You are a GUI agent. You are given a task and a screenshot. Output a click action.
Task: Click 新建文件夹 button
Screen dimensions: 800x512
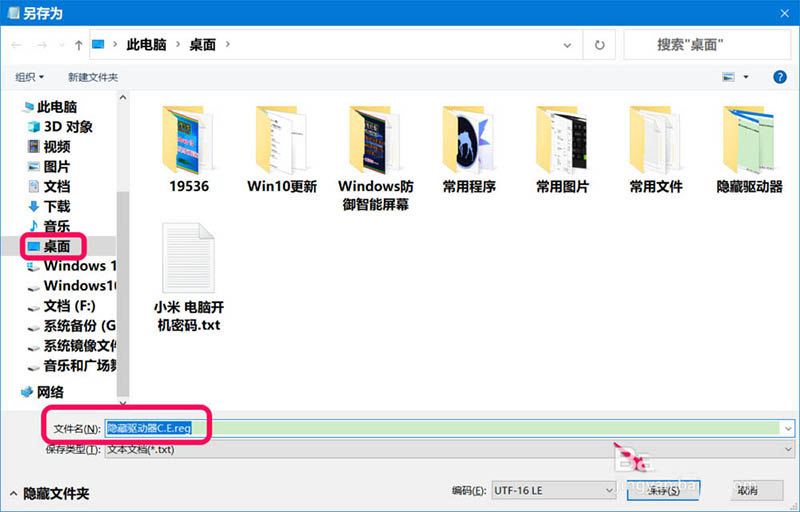point(93,77)
